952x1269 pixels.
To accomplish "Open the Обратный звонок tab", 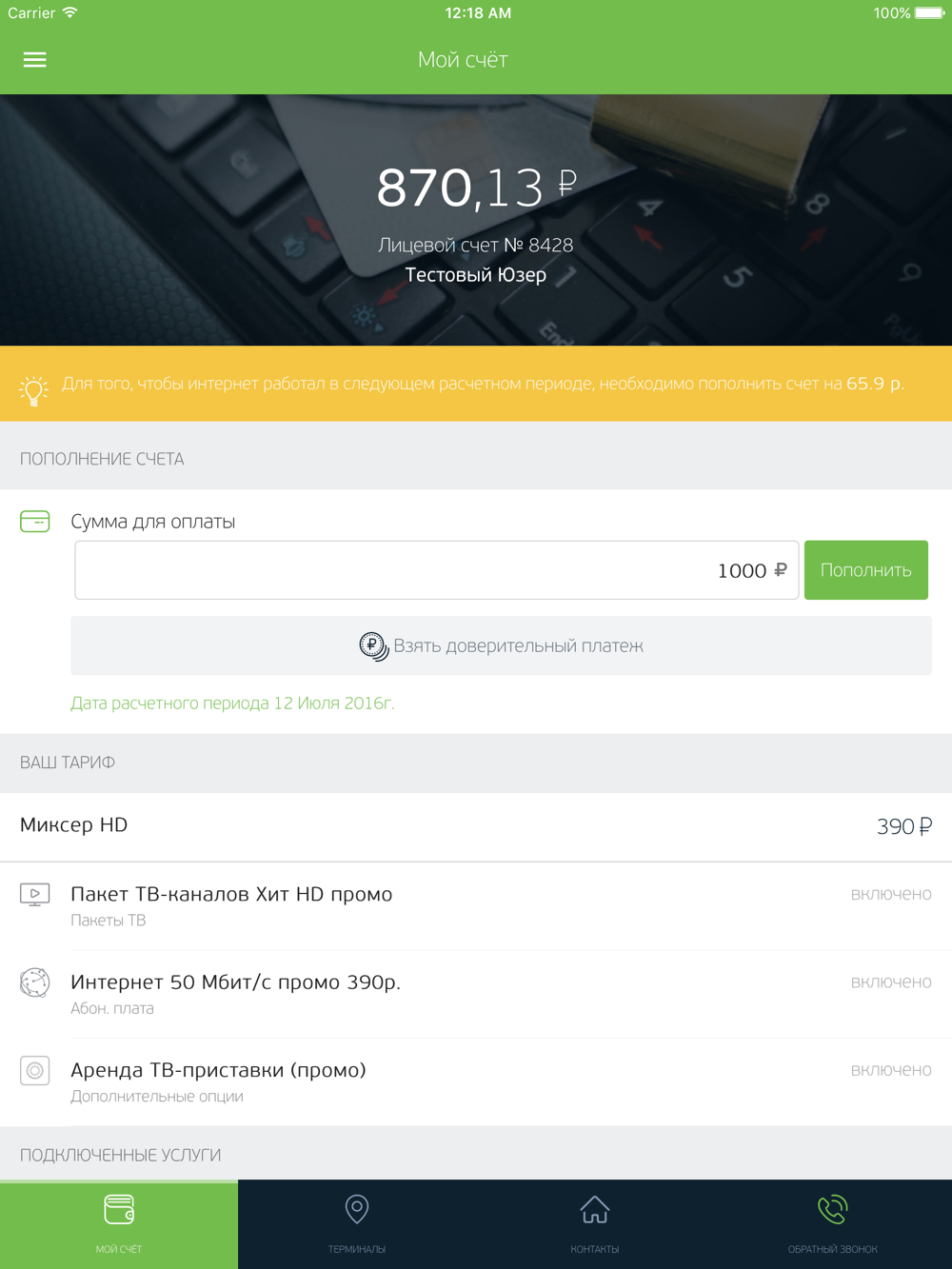I will tap(833, 1224).
